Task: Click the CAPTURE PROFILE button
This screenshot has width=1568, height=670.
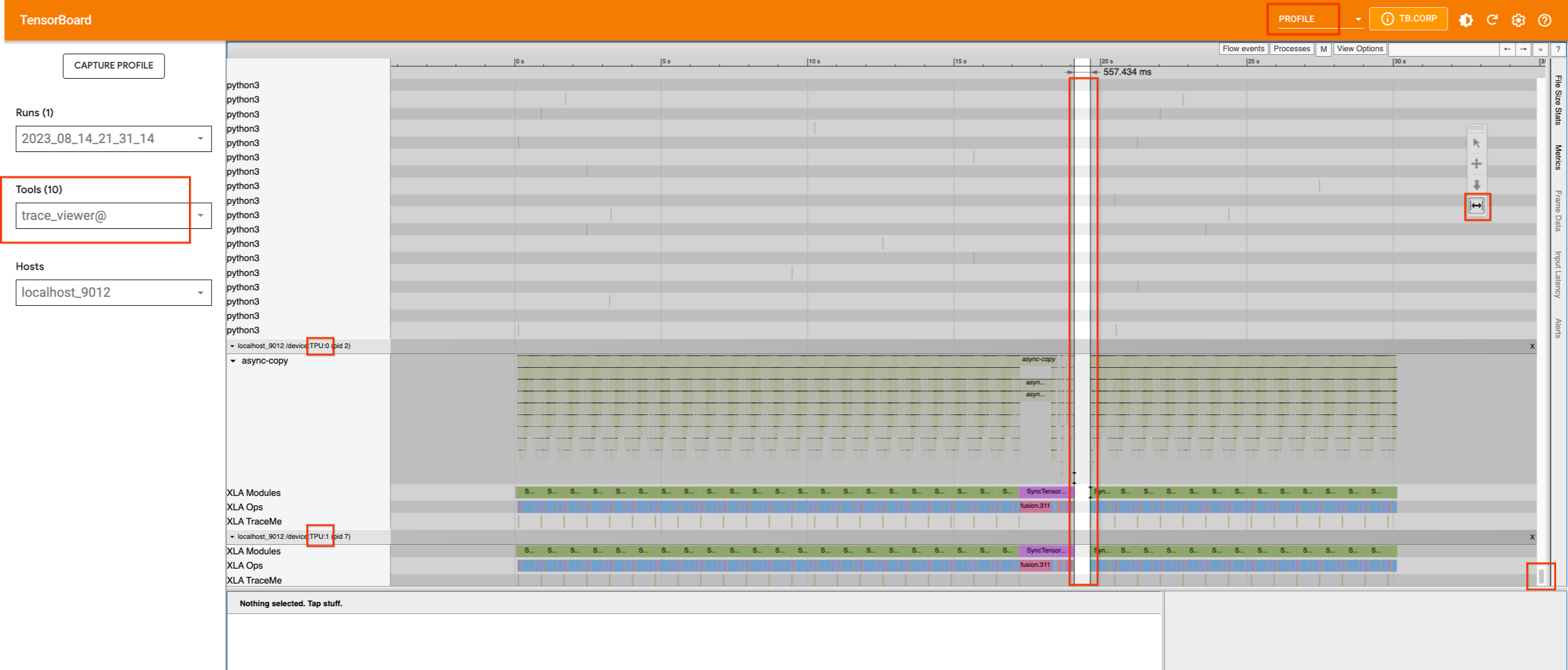Action: coord(113,66)
